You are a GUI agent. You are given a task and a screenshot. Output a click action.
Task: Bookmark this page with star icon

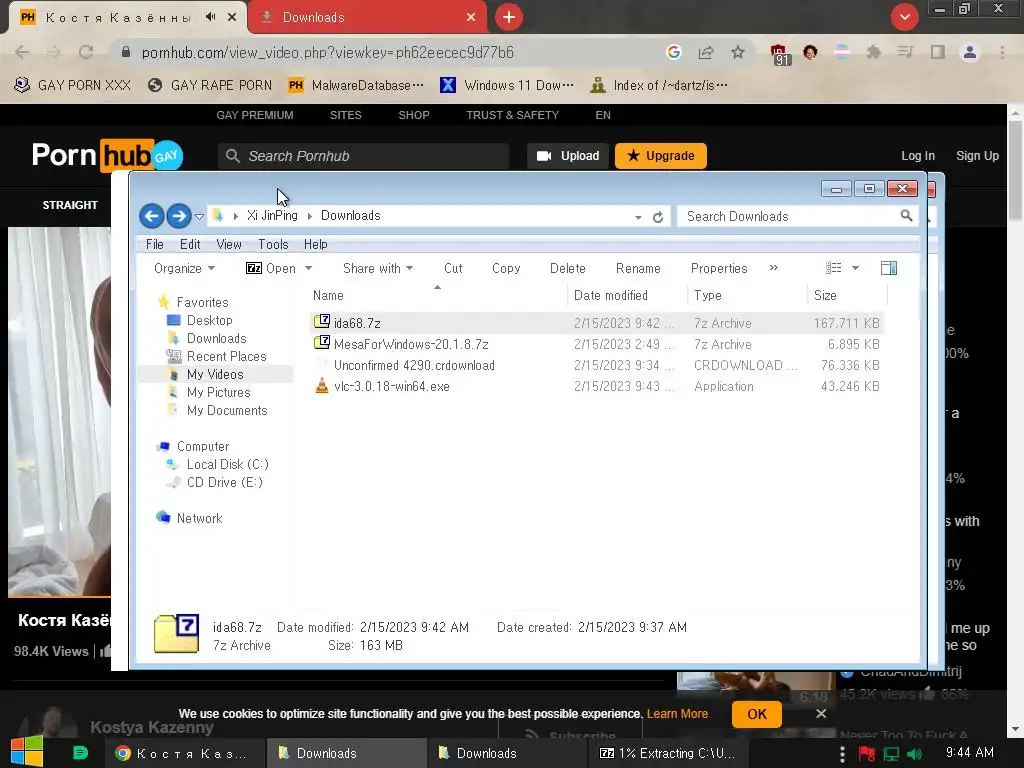738,52
